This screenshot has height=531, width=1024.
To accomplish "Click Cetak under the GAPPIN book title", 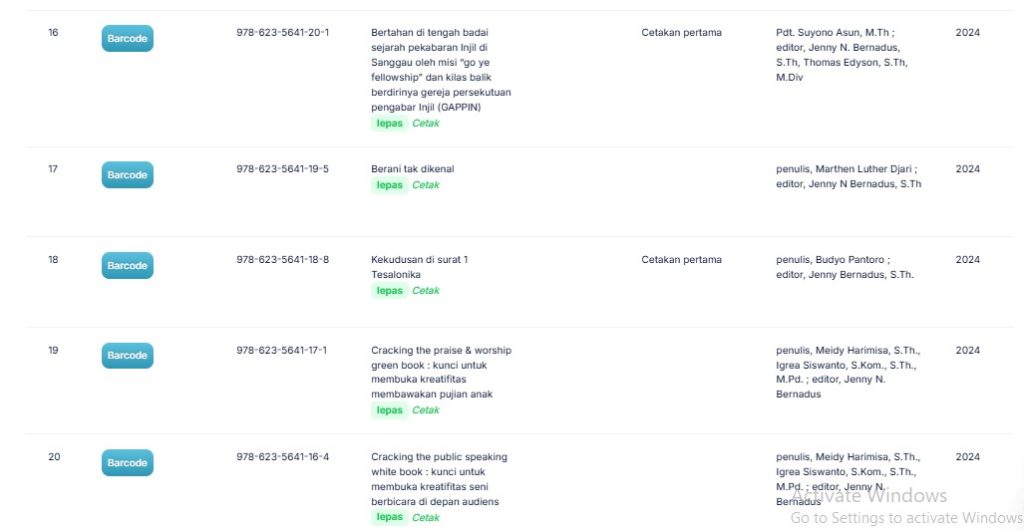I will [x=426, y=124].
